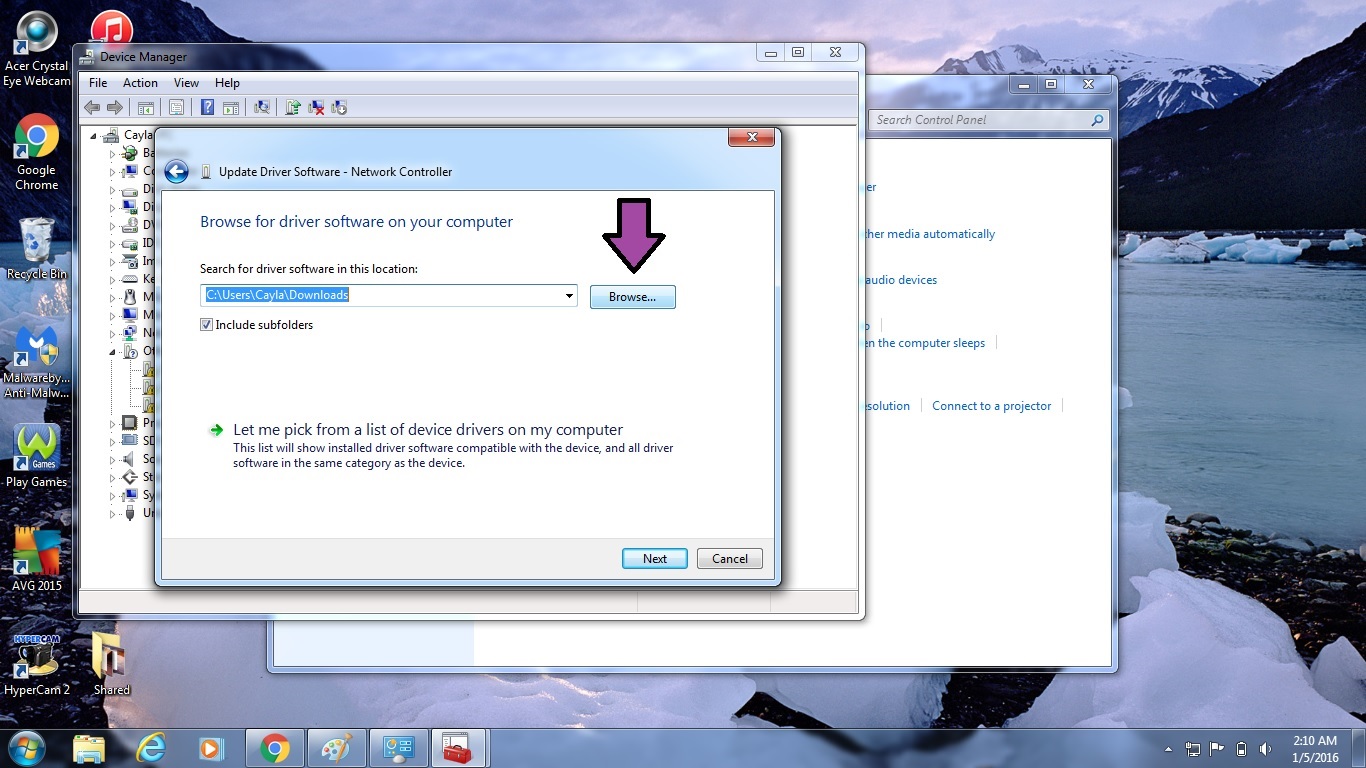Expand the Processors category
Image resolution: width=1366 pixels, height=768 pixels.
click(x=112, y=423)
